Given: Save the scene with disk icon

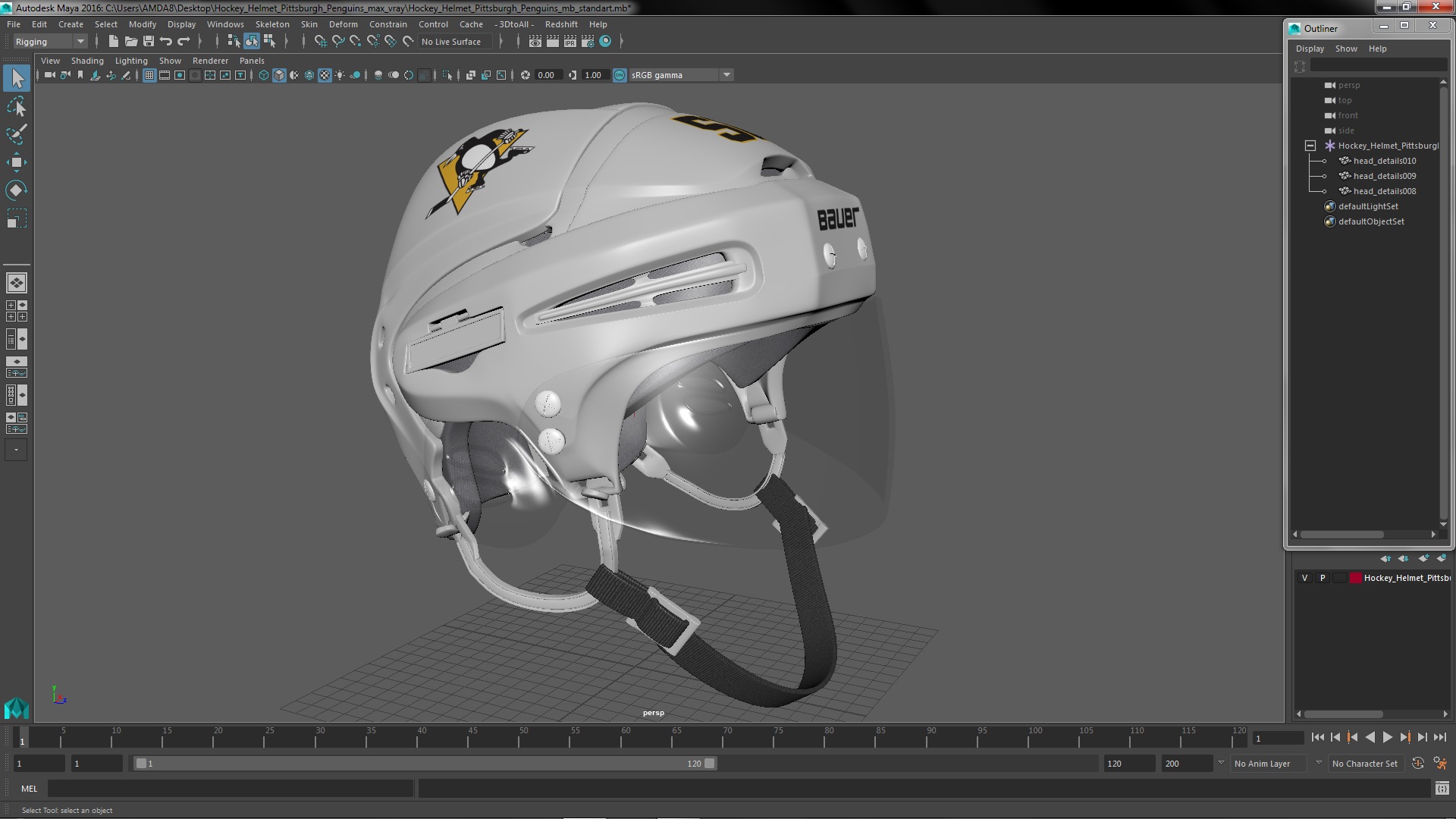Looking at the screenshot, I should click(x=149, y=41).
